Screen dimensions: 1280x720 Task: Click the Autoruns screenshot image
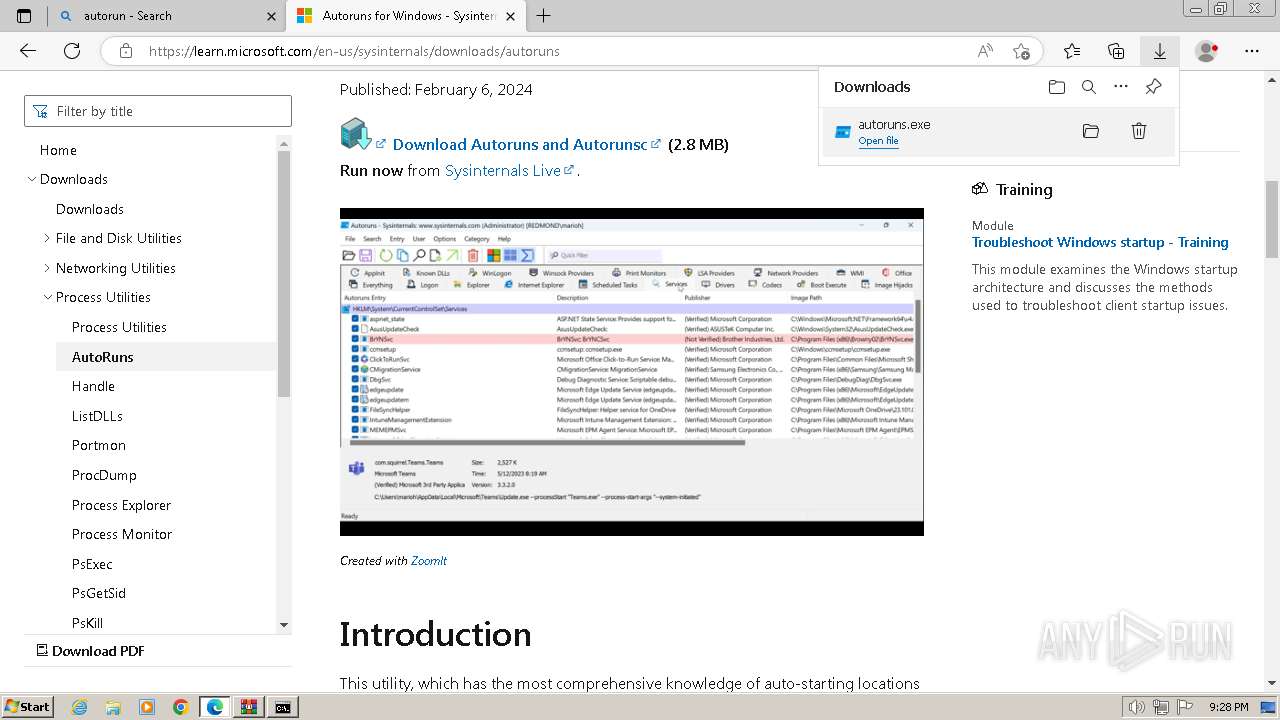tap(632, 372)
